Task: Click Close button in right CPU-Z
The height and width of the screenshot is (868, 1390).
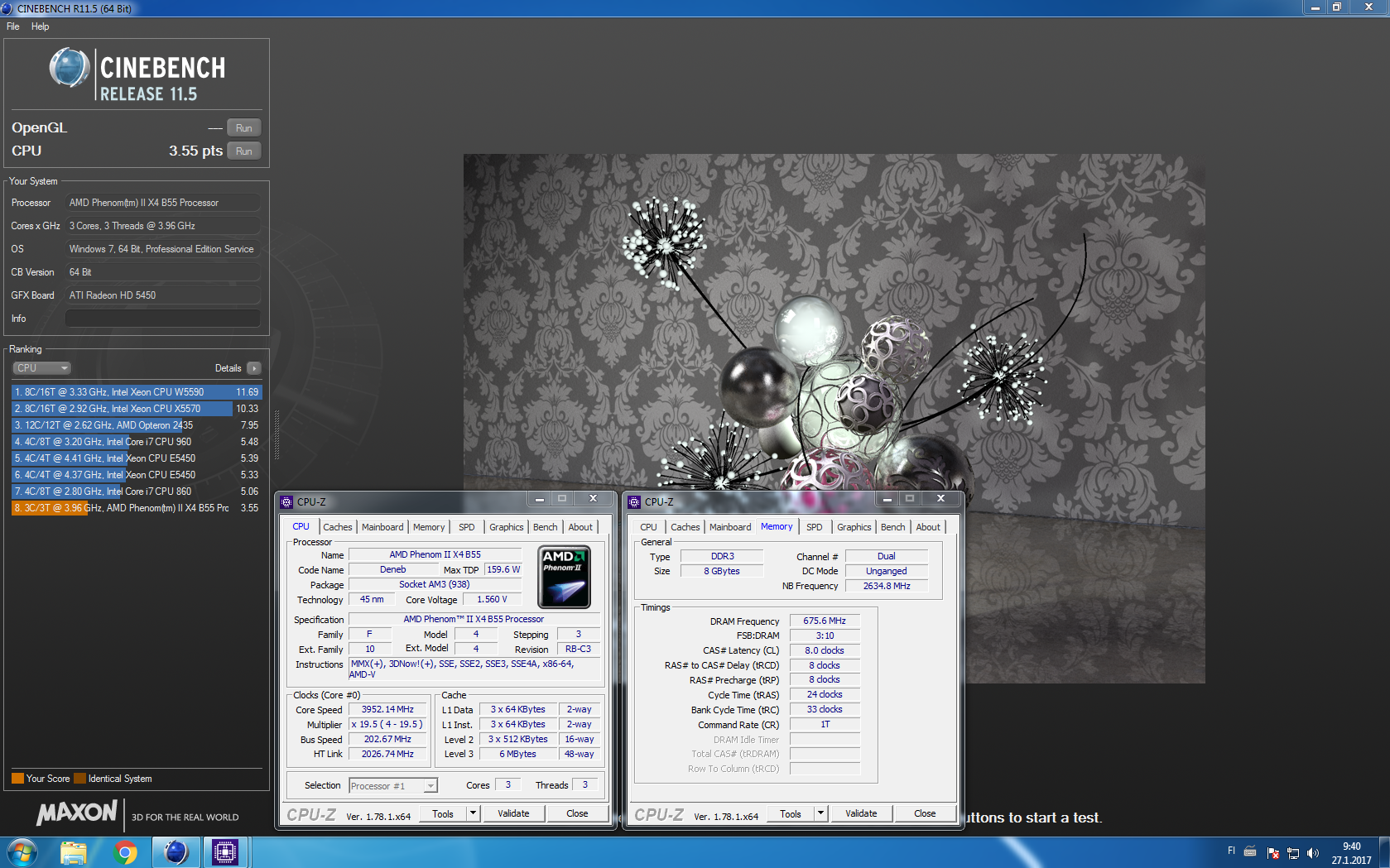Action: click(925, 813)
